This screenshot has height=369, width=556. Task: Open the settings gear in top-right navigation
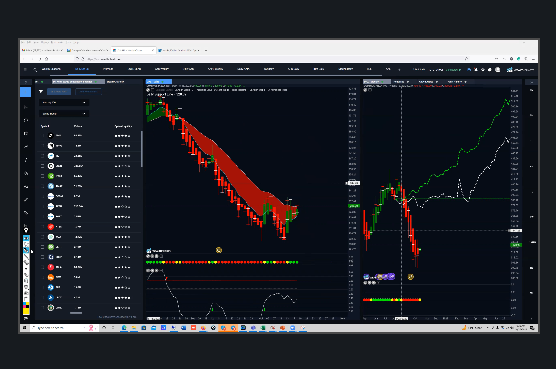[x=483, y=69]
